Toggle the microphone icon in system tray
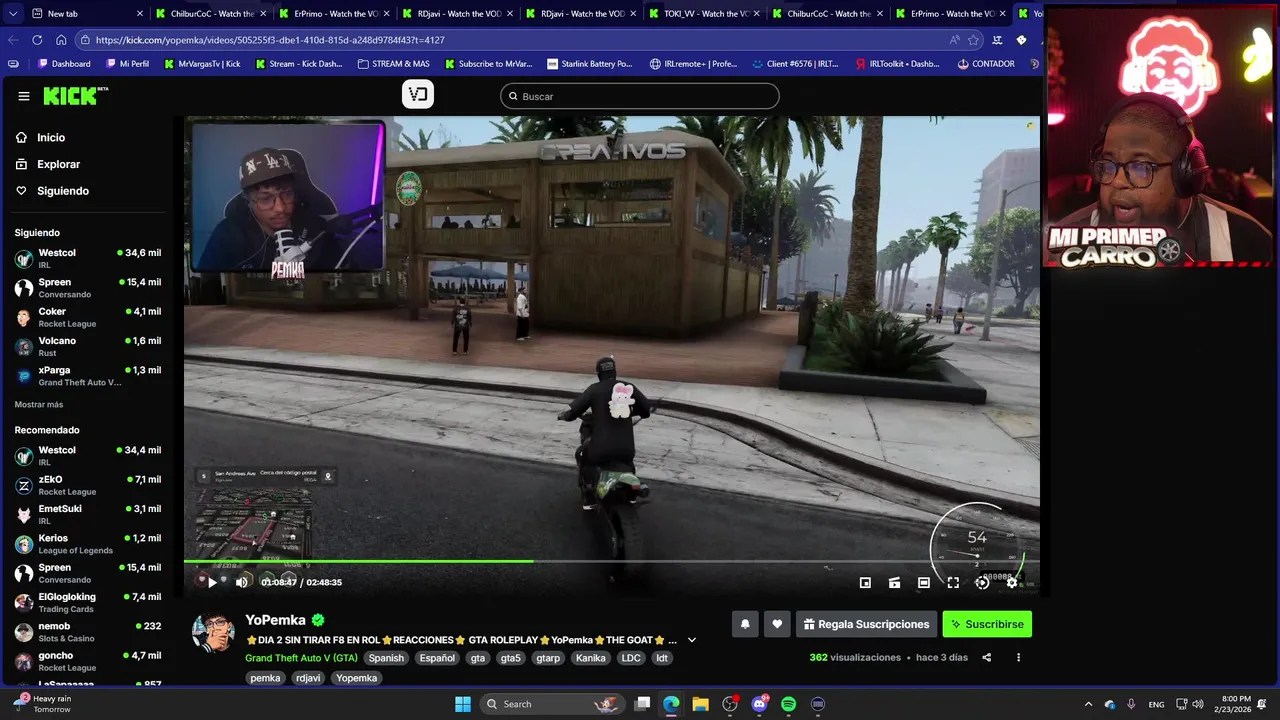Screen dimensions: 1280x720 click(1131, 704)
